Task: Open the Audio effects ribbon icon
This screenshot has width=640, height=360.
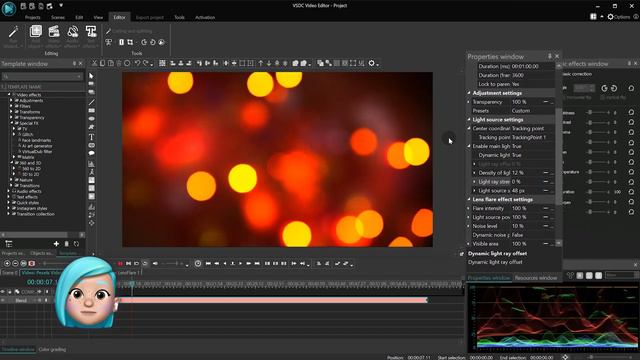Action: [x=73, y=31]
